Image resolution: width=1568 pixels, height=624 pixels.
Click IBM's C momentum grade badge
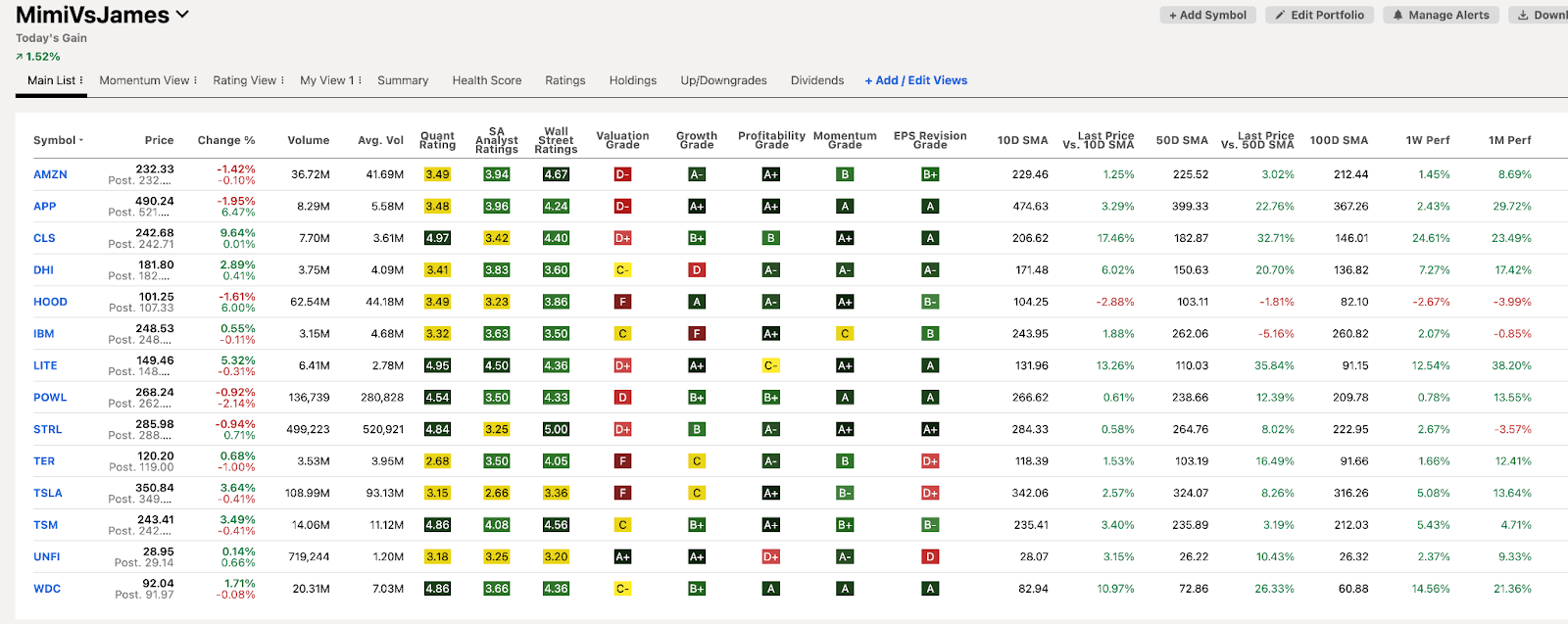point(845,334)
